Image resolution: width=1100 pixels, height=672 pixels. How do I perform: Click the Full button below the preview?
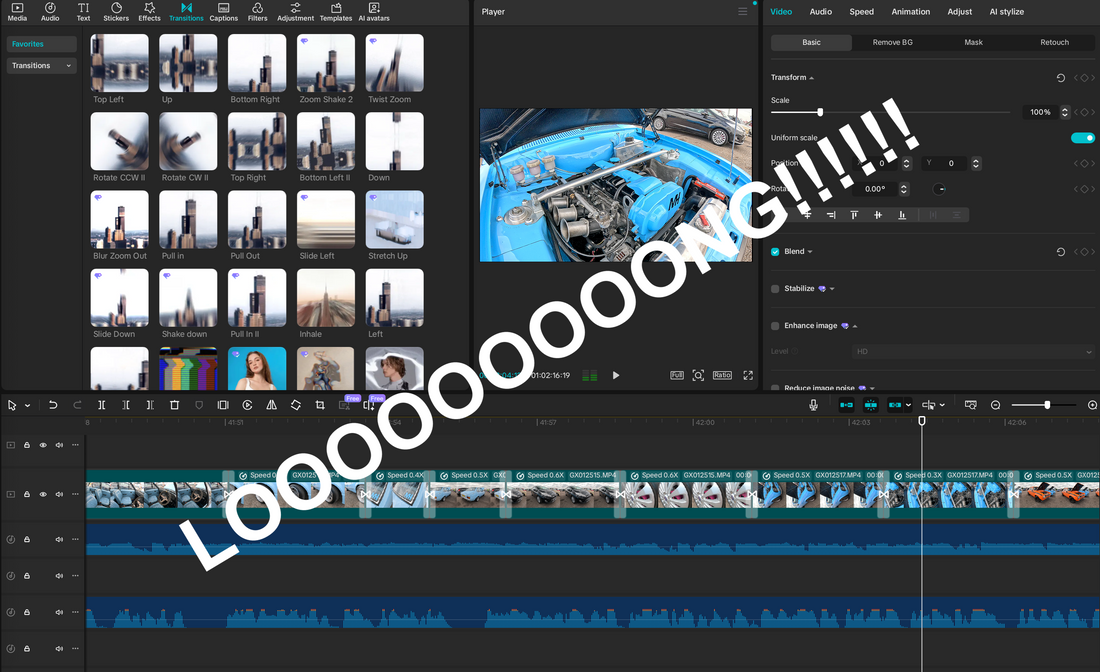click(x=676, y=375)
